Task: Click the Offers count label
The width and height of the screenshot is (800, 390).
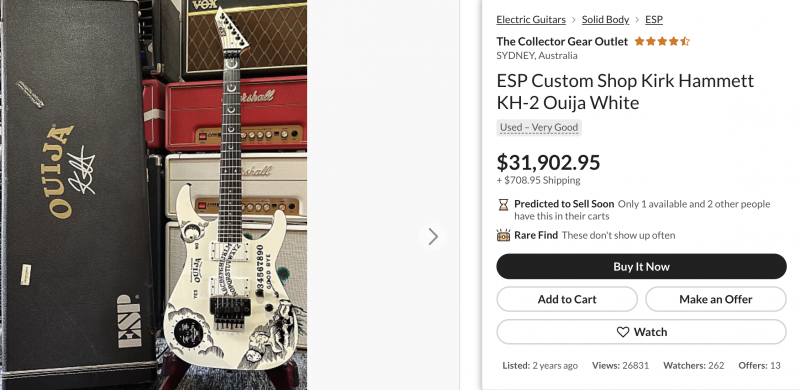Action: (x=752, y=365)
